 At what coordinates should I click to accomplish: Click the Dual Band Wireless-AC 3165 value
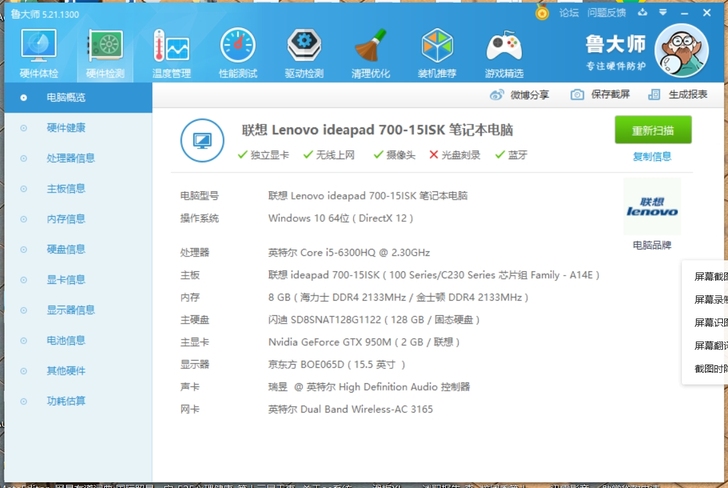(351, 409)
